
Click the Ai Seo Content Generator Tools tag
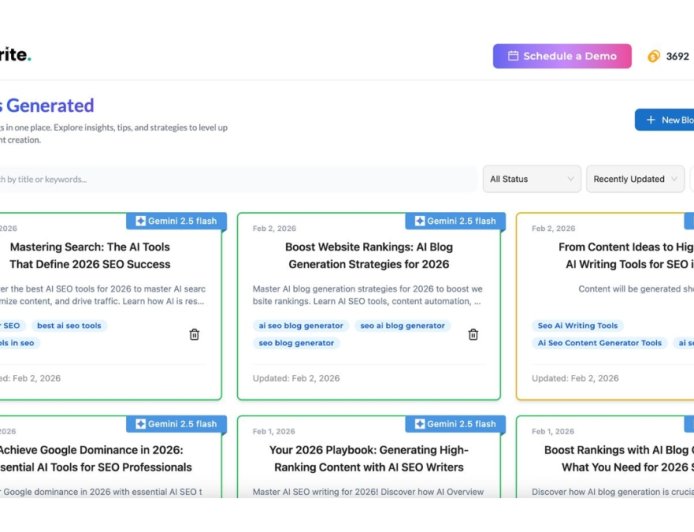click(x=599, y=343)
